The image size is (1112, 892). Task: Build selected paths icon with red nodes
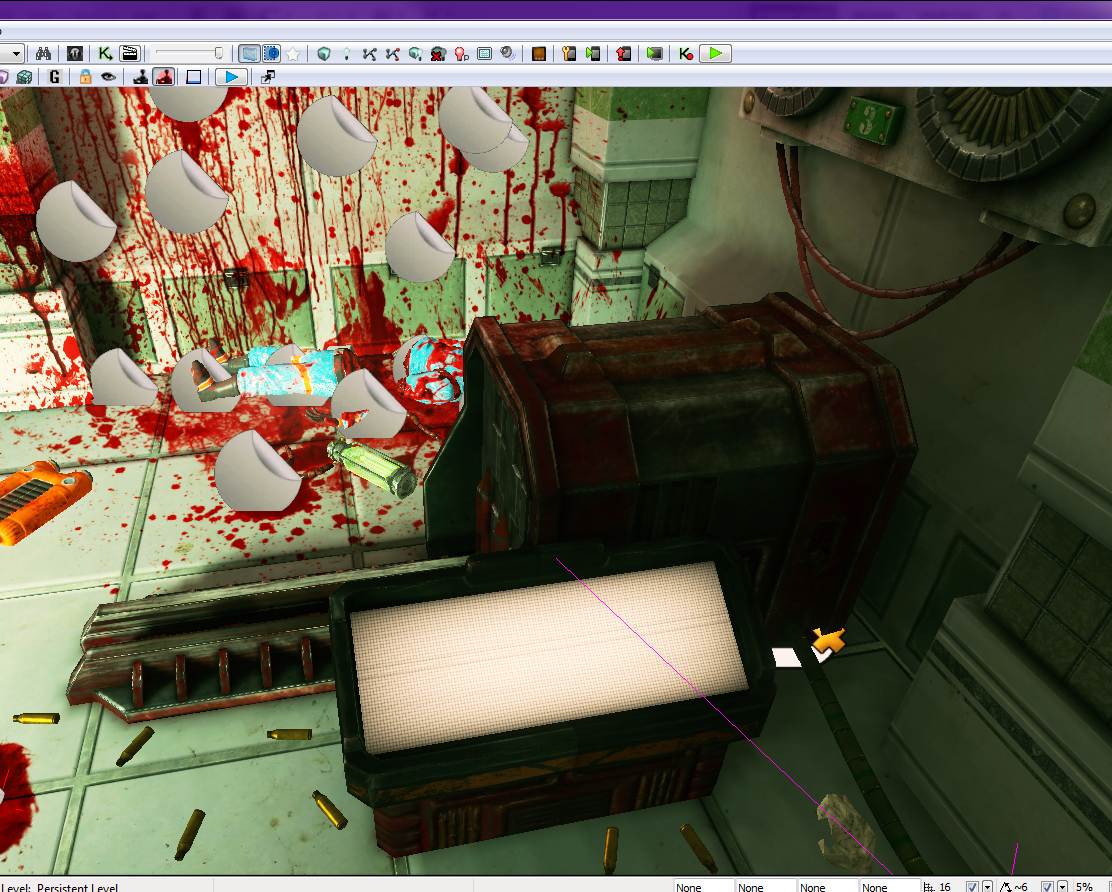pos(392,54)
